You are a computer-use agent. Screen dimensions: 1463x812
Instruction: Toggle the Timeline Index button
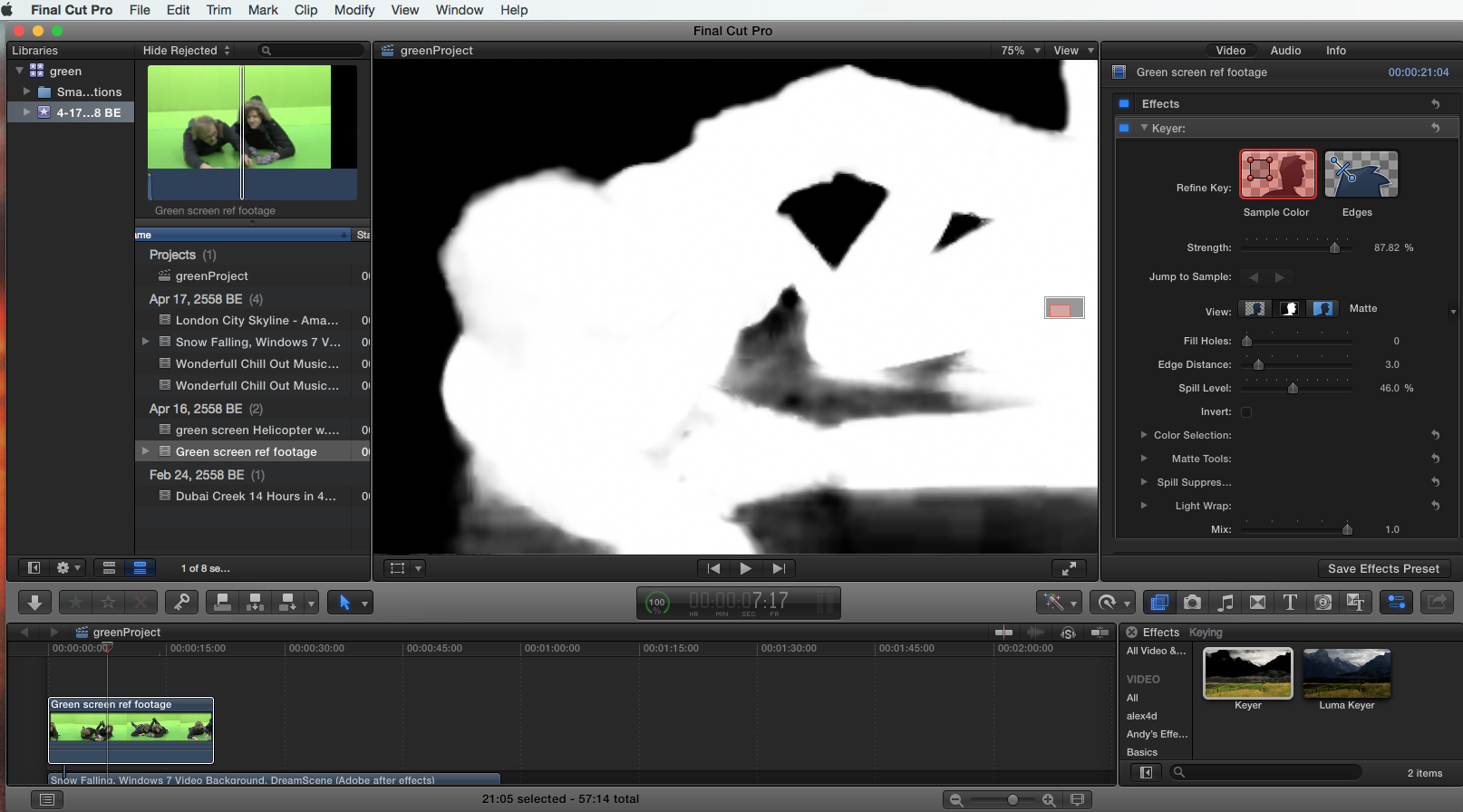(47, 799)
